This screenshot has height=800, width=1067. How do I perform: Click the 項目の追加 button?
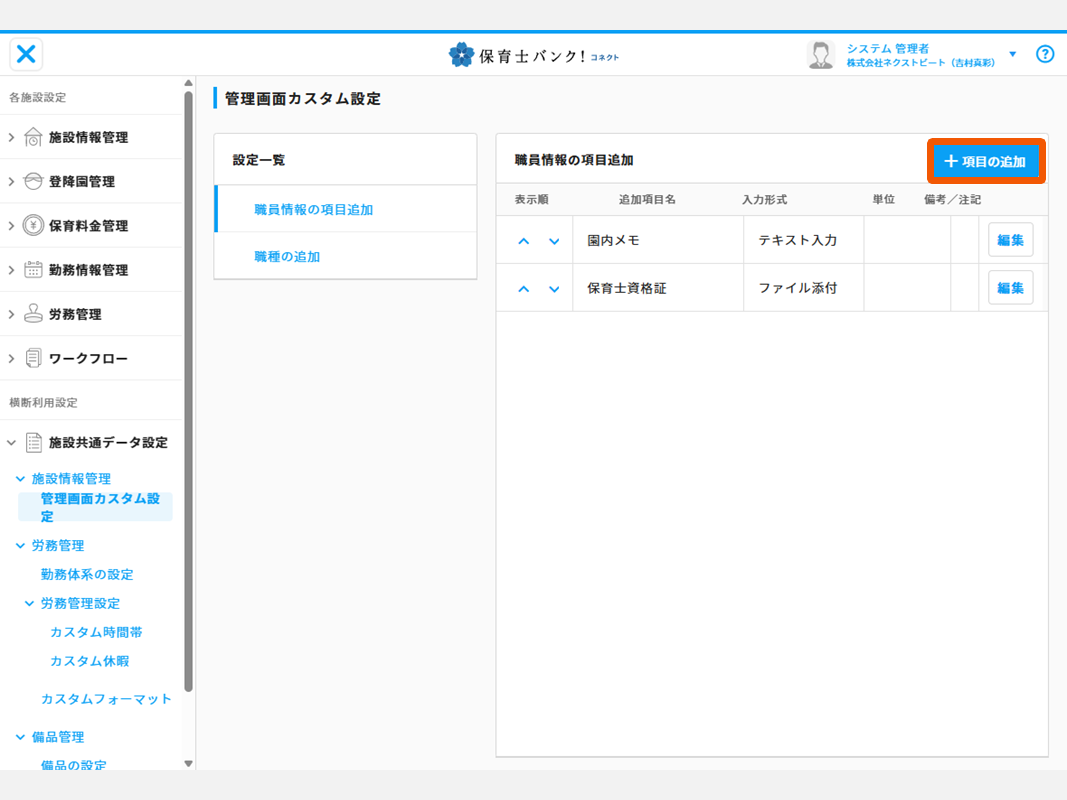(986, 161)
